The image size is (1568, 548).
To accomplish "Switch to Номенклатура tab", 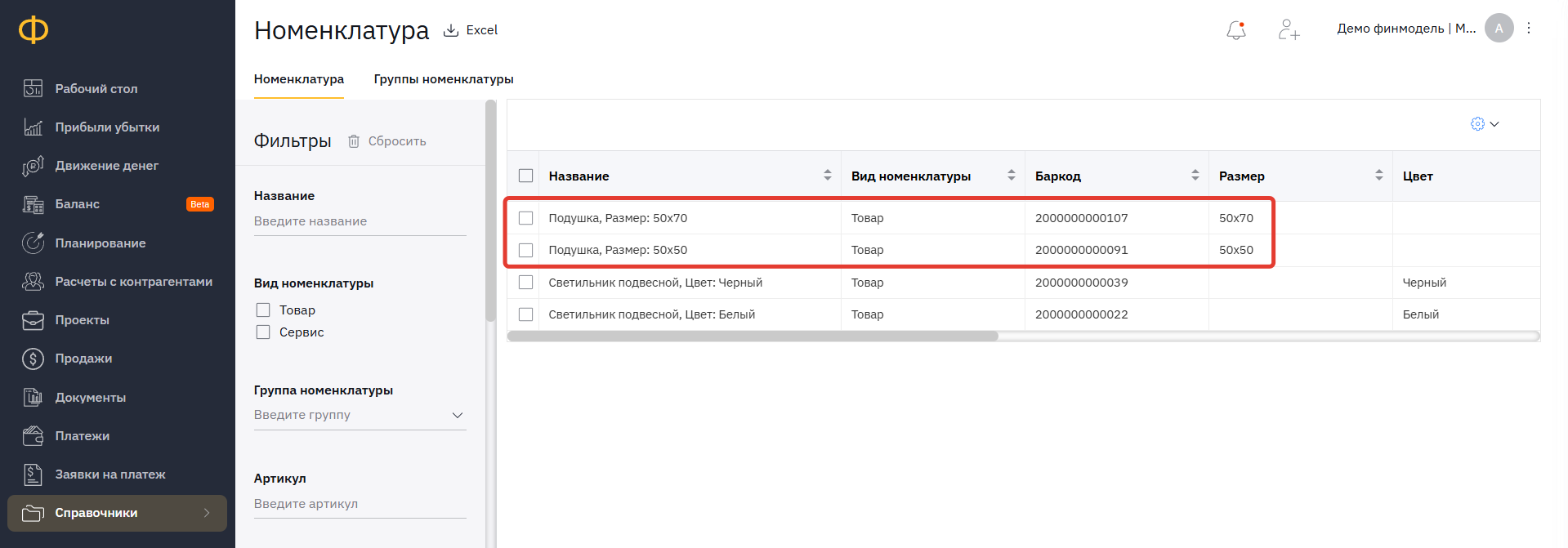I will tap(299, 79).
